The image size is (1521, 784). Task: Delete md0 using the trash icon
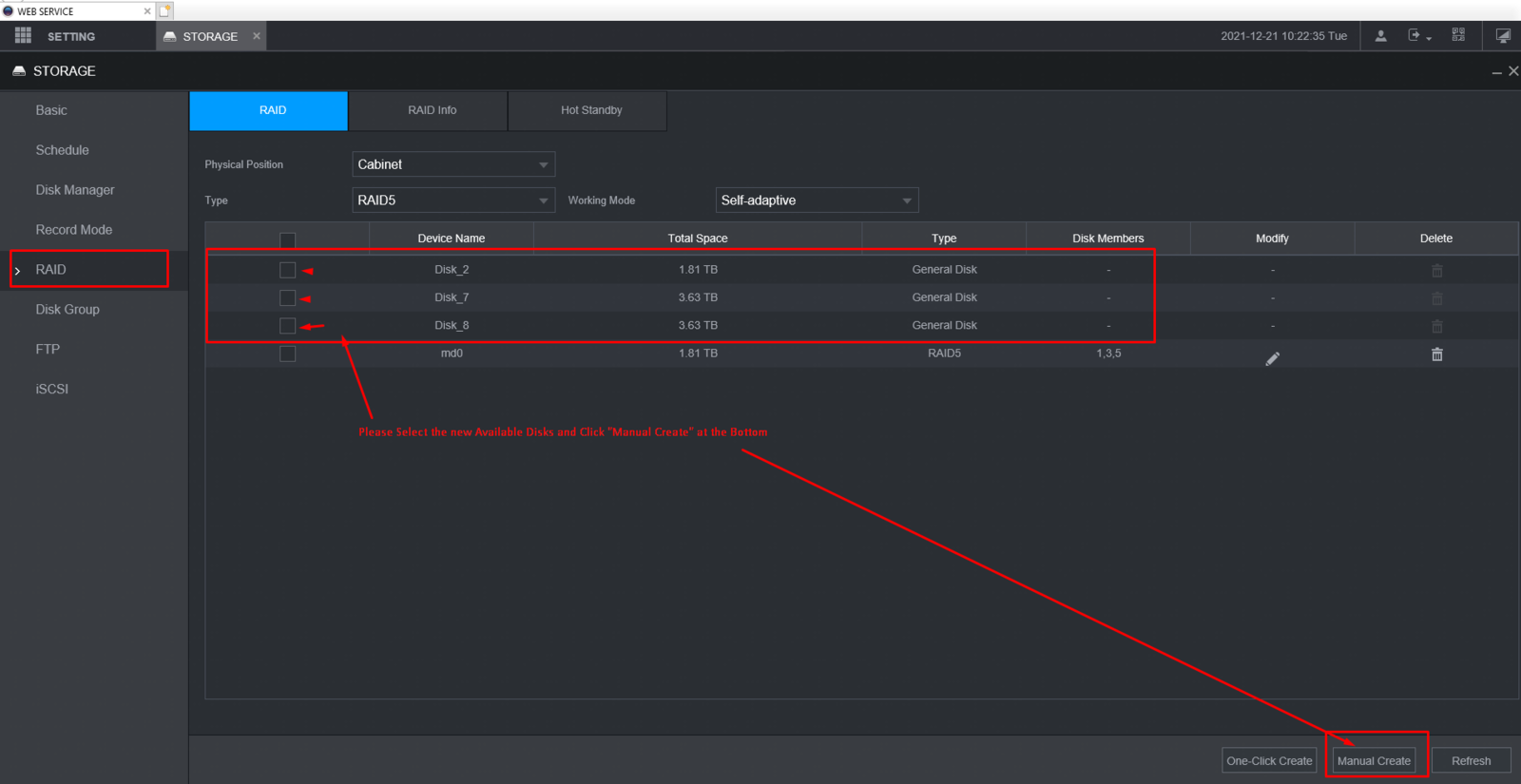pyautogui.click(x=1437, y=354)
